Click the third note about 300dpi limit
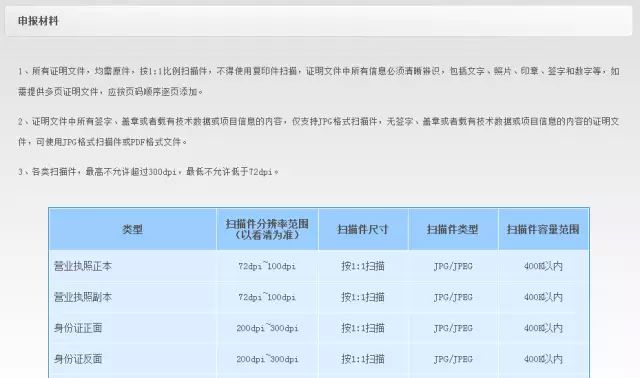This screenshot has height=378, width=640. pyautogui.click(x=148, y=172)
